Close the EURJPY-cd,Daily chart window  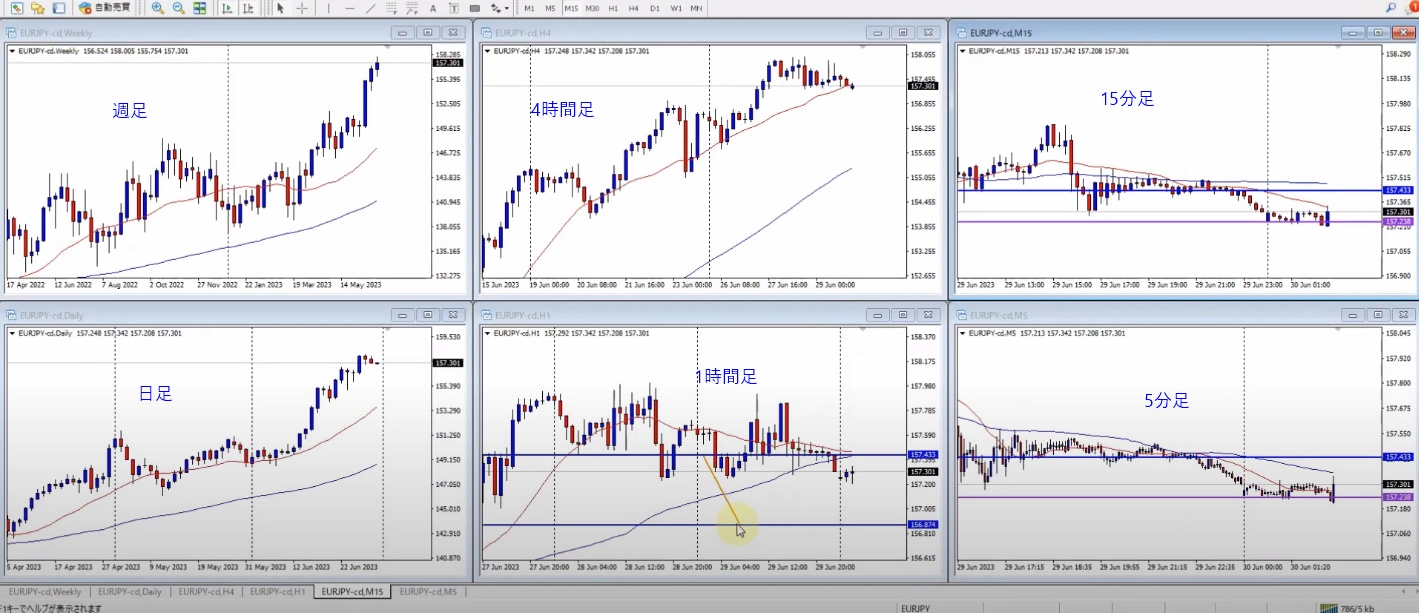(x=452, y=314)
